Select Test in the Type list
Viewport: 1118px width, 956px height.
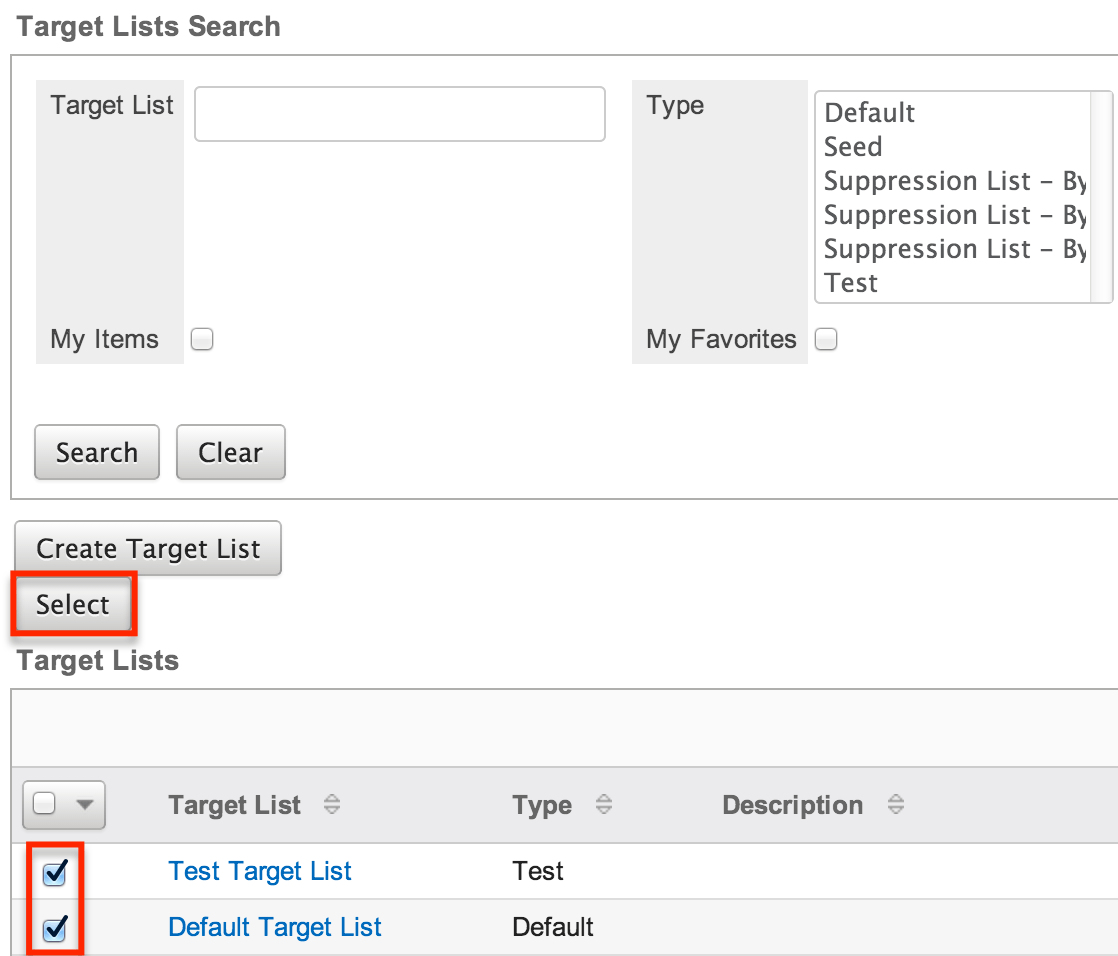pos(849,283)
